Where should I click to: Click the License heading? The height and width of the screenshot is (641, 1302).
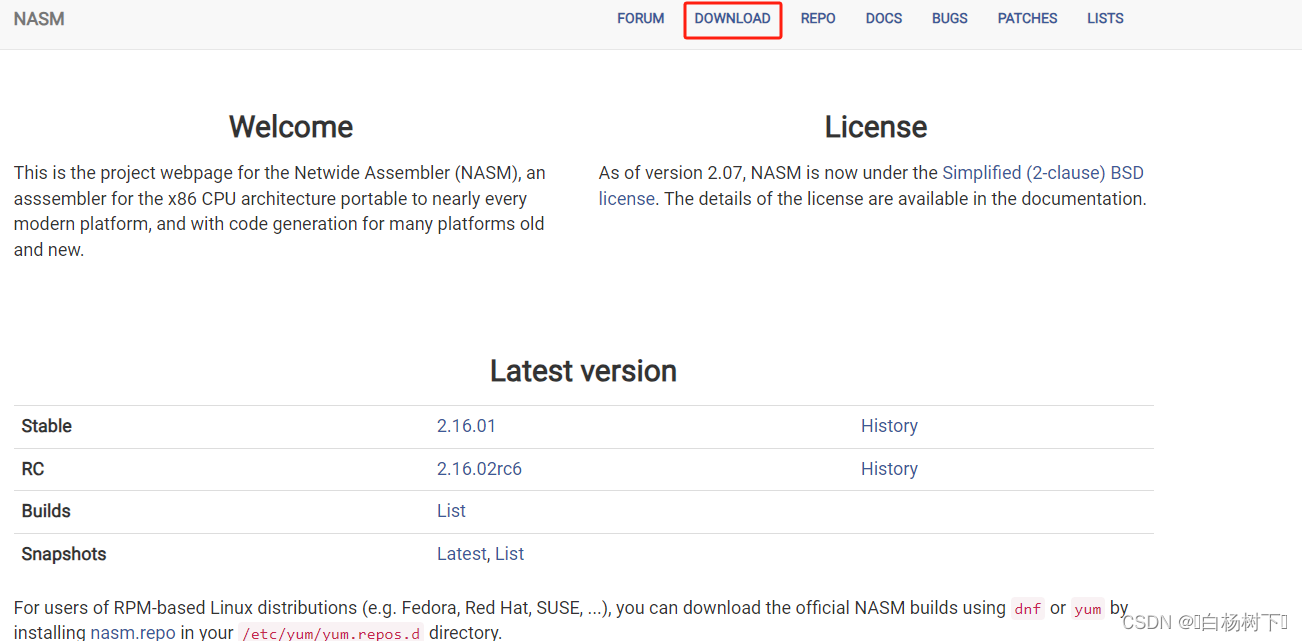[x=876, y=127]
